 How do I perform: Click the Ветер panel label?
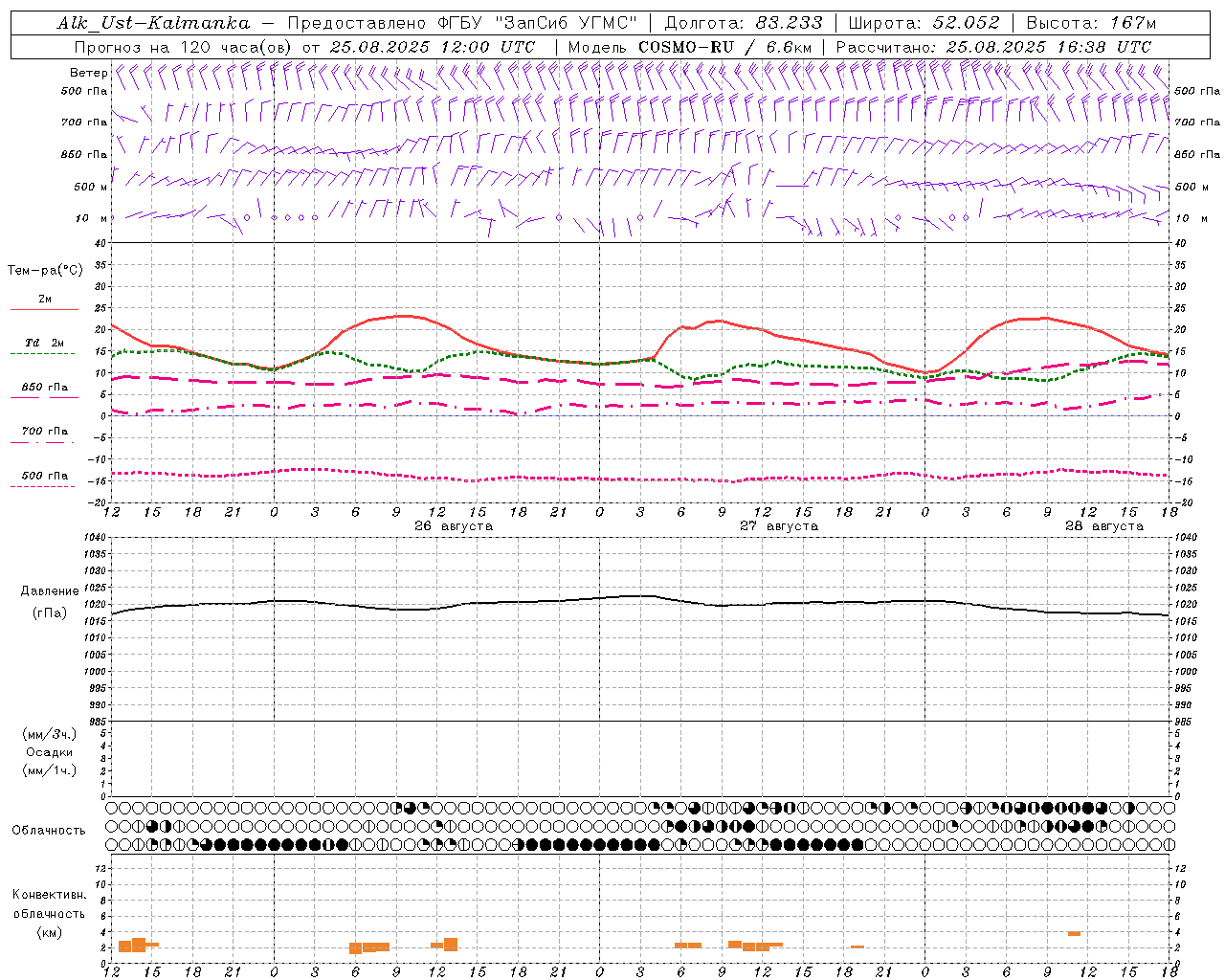pyautogui.click(x=88, y=73)
